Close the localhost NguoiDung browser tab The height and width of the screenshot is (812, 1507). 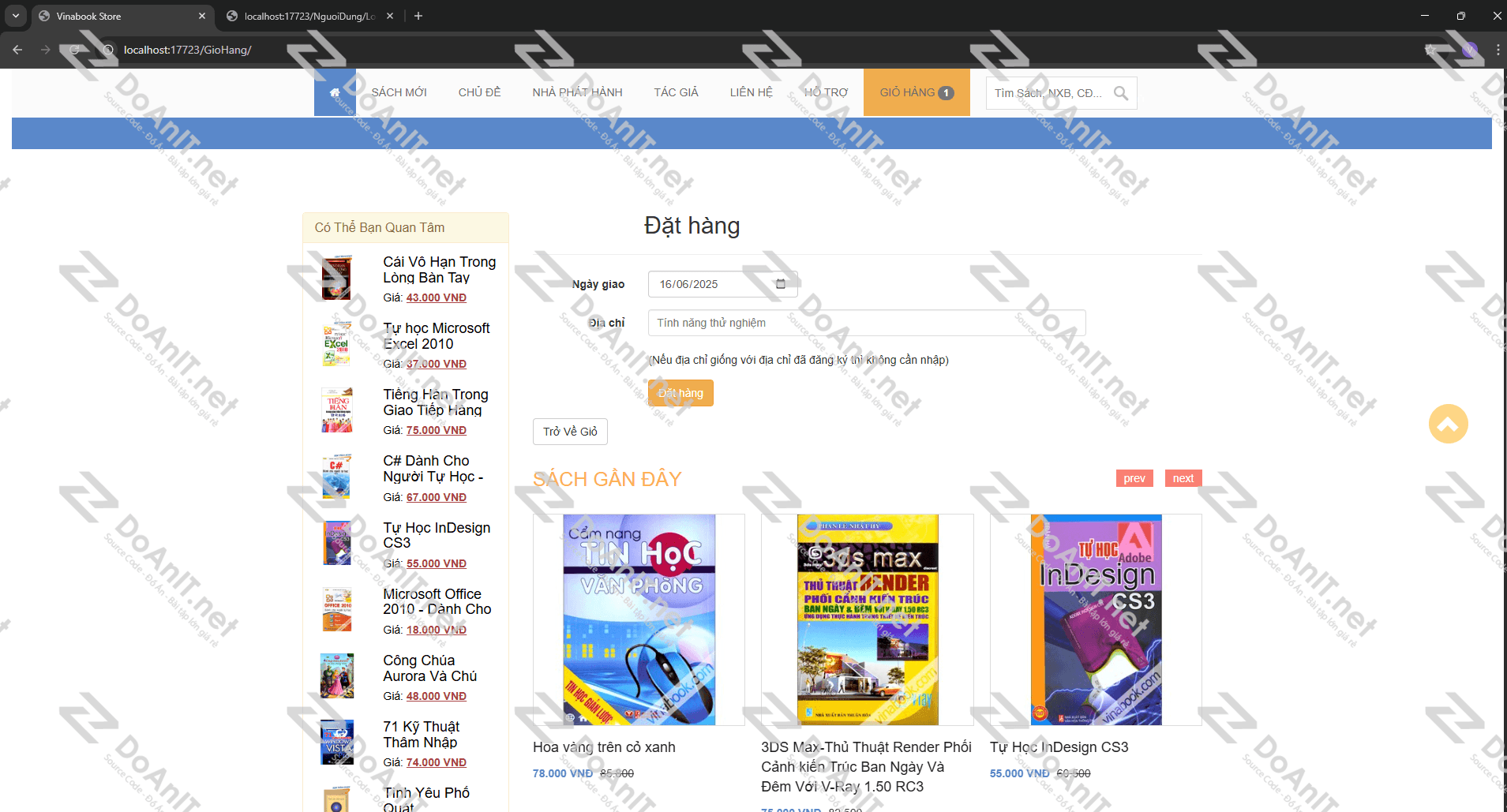[390, 16]
